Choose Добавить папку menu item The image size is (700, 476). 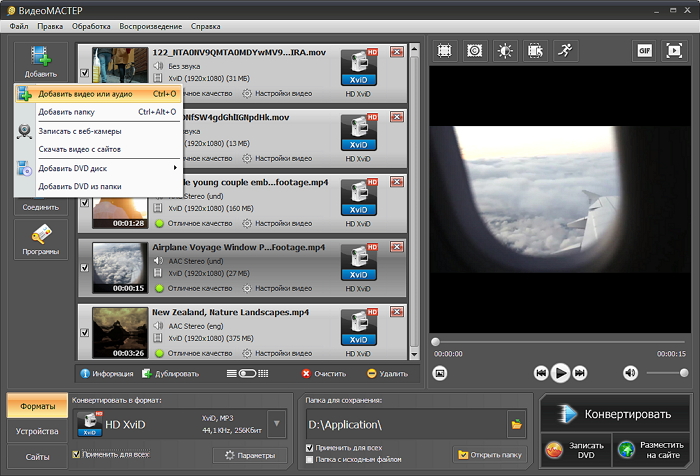(98, 112)
